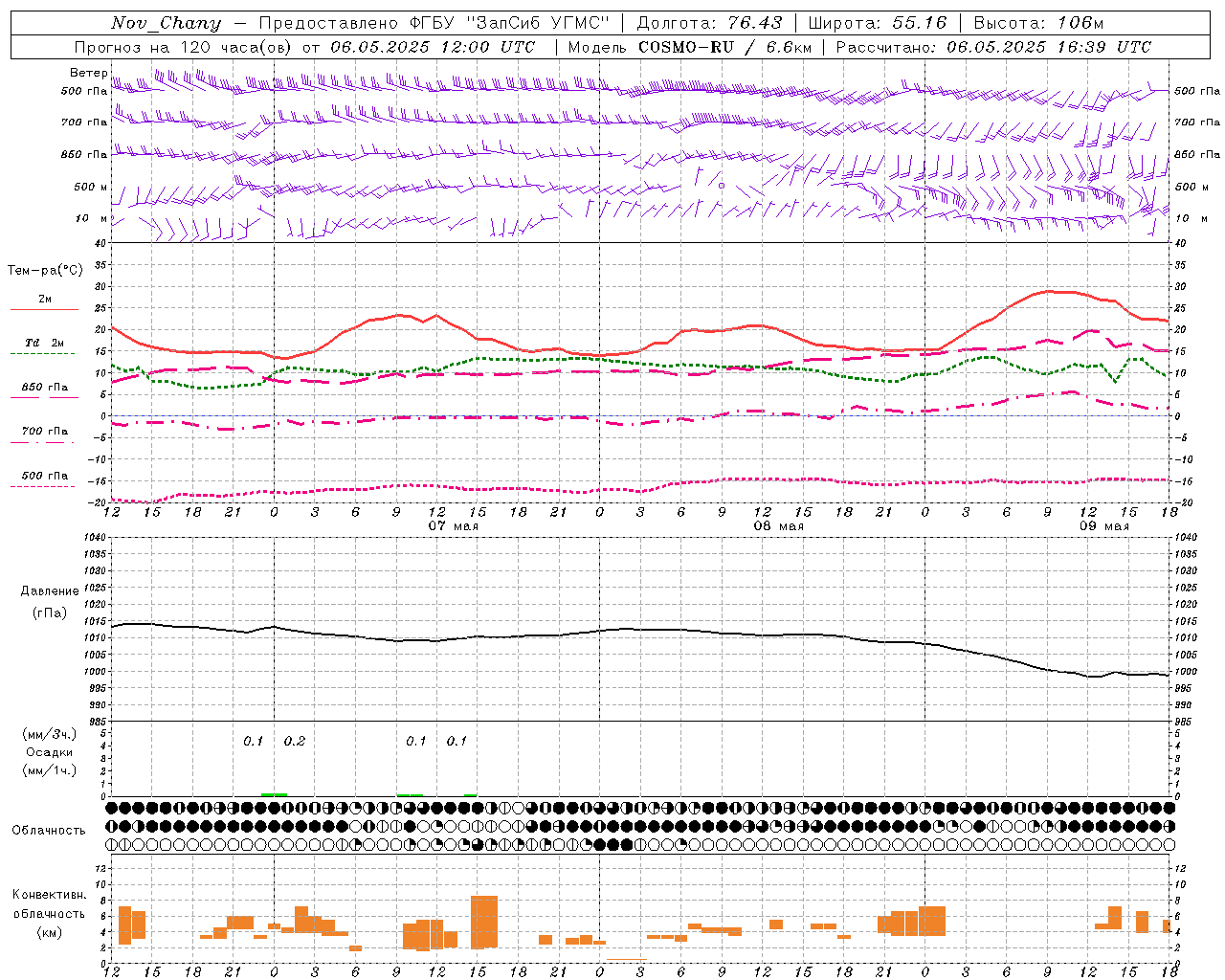Click the left 10 м wind level label

[92, 218]
